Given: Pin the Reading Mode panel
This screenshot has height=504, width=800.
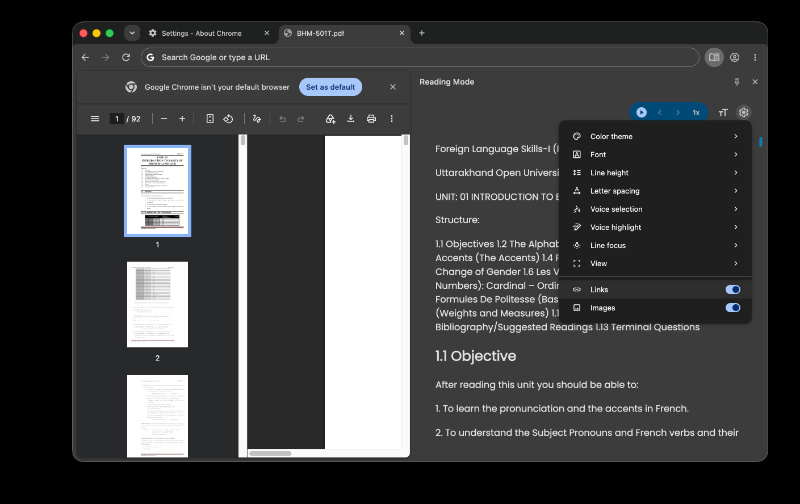Looking at the screenshot, I should 737,82.
